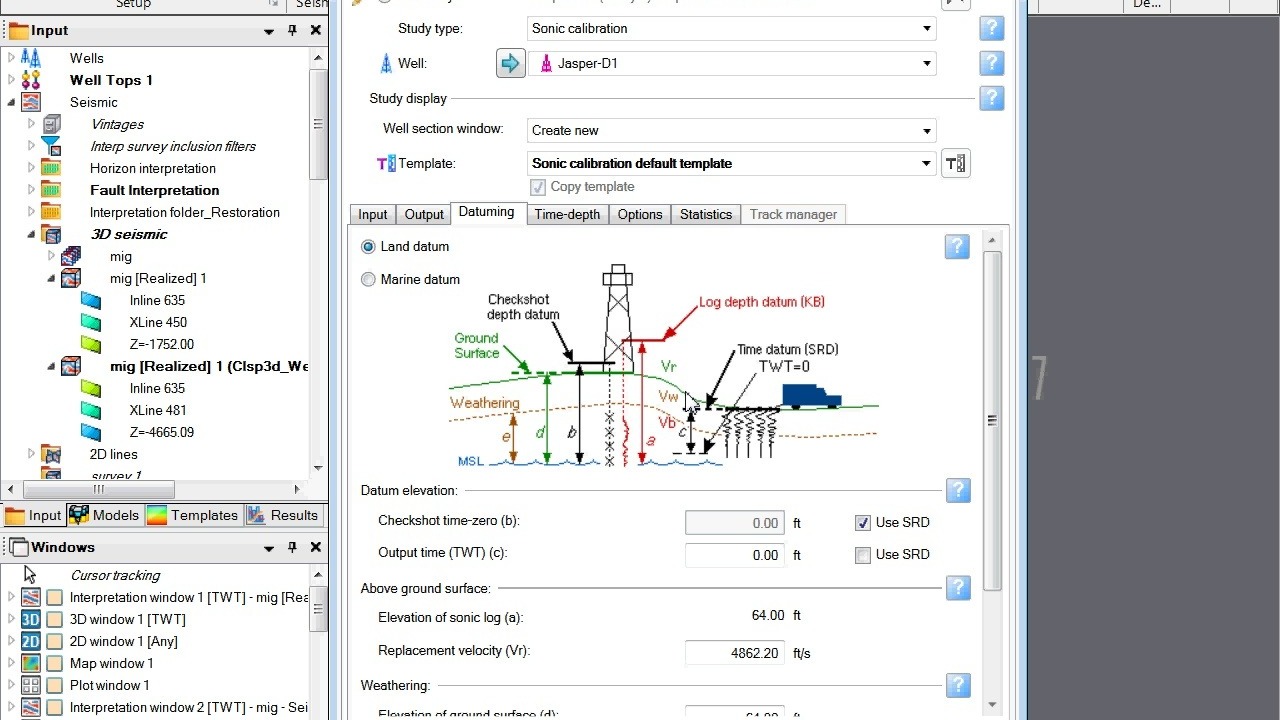Click the Replacement velocity (Vr) field
The image size is (1280, 720).
(734, 653)
